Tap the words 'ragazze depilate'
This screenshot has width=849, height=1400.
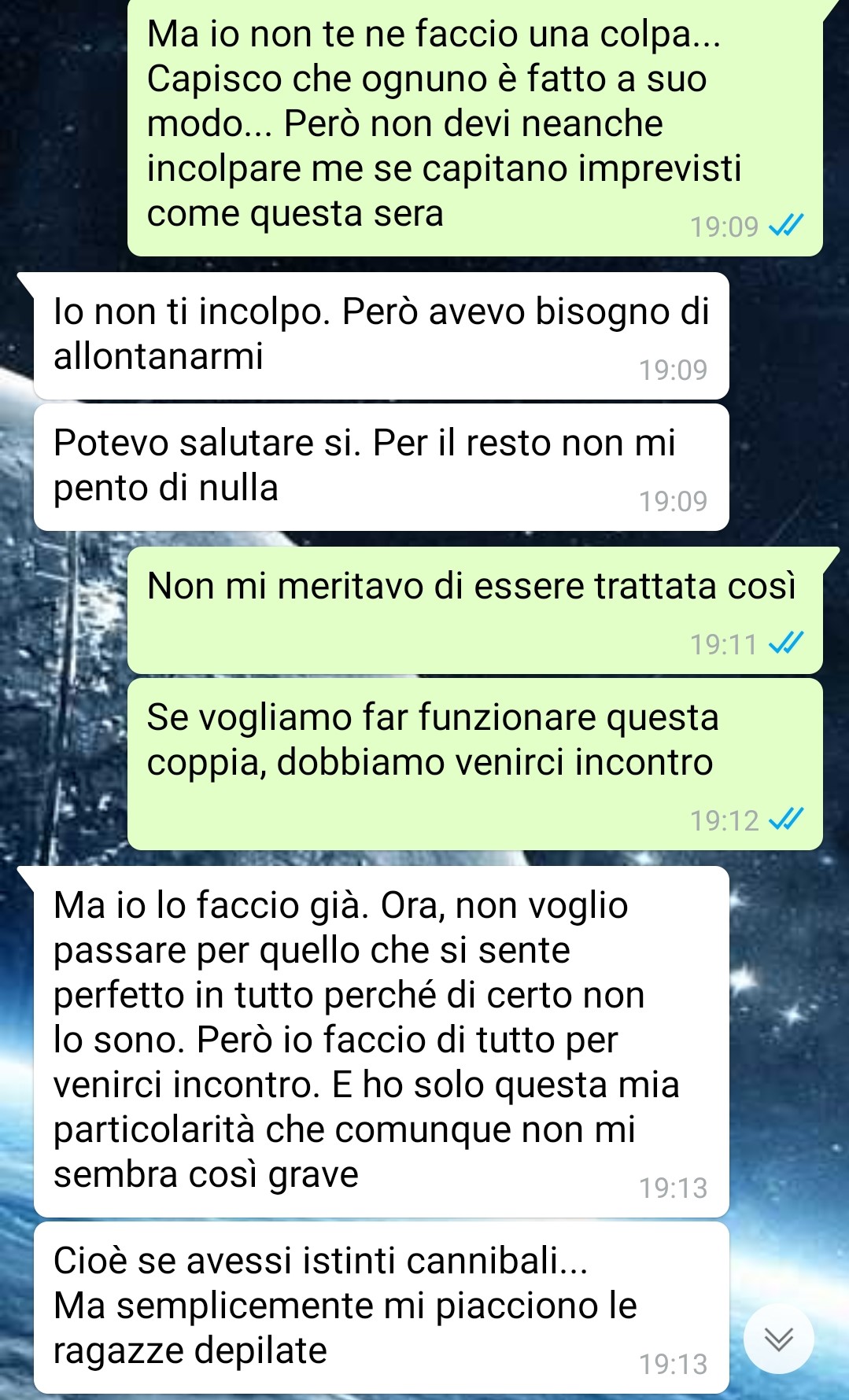pos(190,1350)
